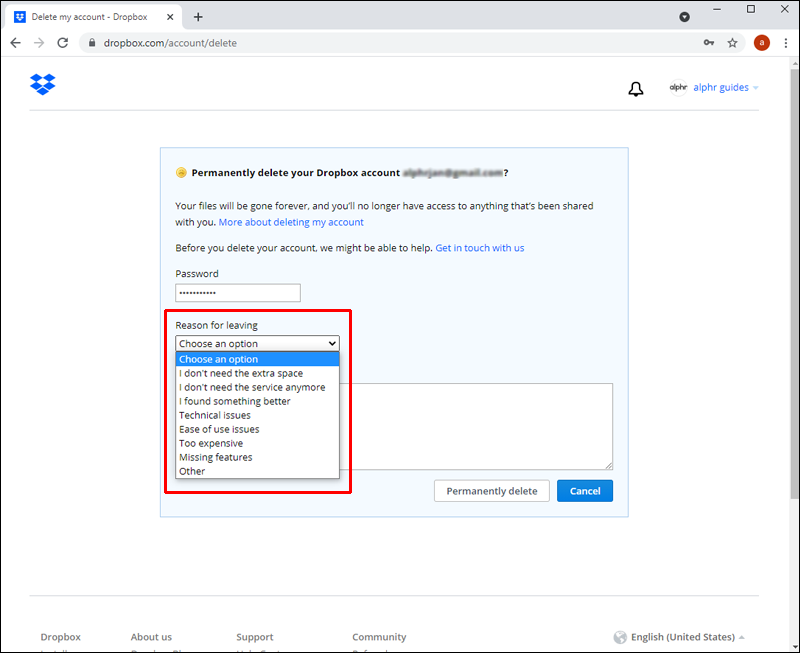Open Chrome profile avatar

click(x=761, y=43)
